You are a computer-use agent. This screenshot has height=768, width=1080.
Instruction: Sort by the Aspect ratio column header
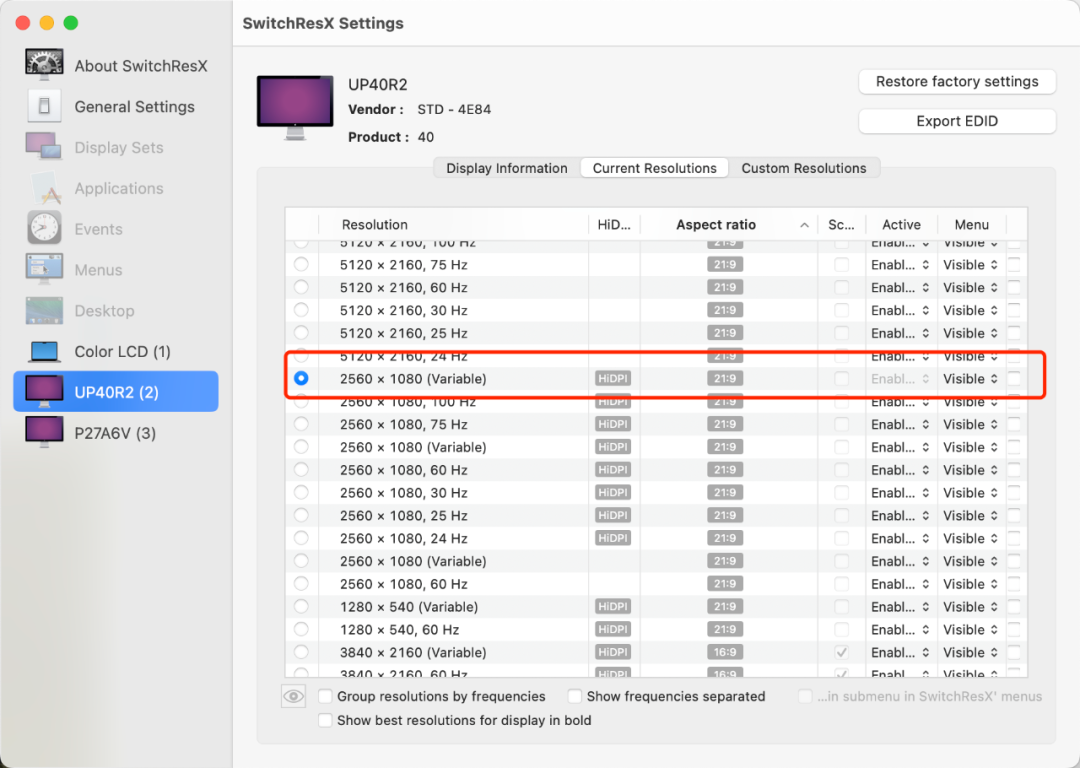coord(716,225)
